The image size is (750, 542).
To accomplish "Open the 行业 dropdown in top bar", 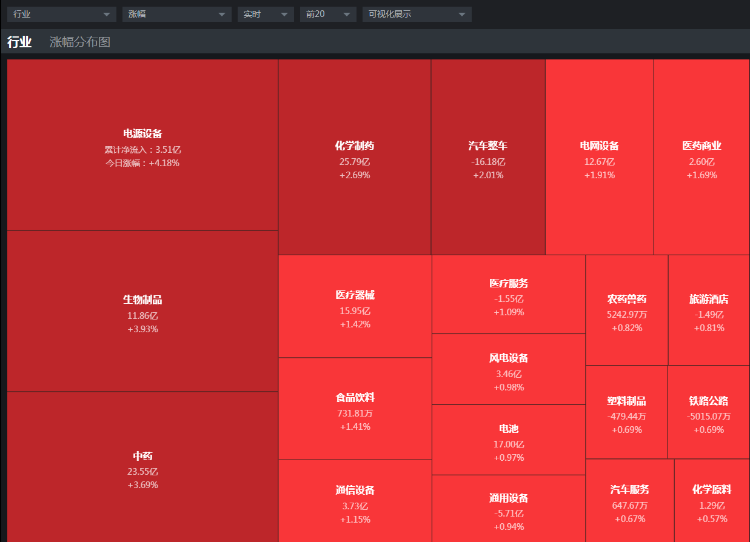I will pos(61,14).
